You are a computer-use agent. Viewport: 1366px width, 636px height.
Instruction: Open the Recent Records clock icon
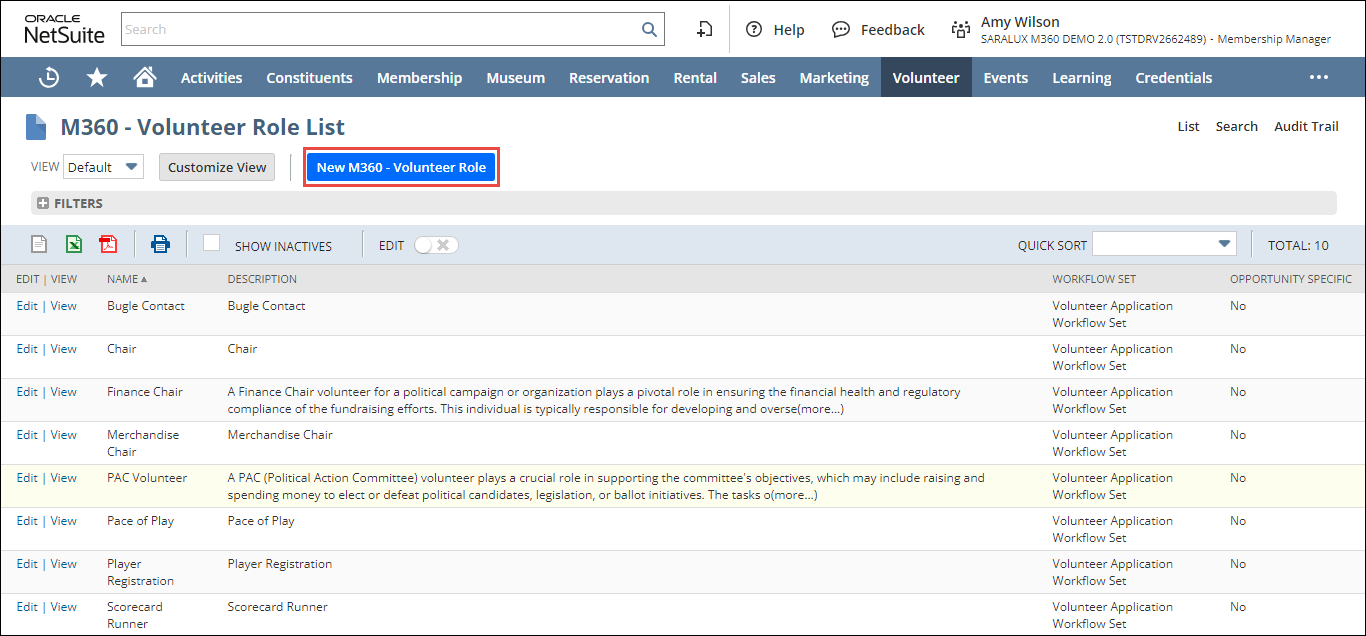(x=49, y=78)
